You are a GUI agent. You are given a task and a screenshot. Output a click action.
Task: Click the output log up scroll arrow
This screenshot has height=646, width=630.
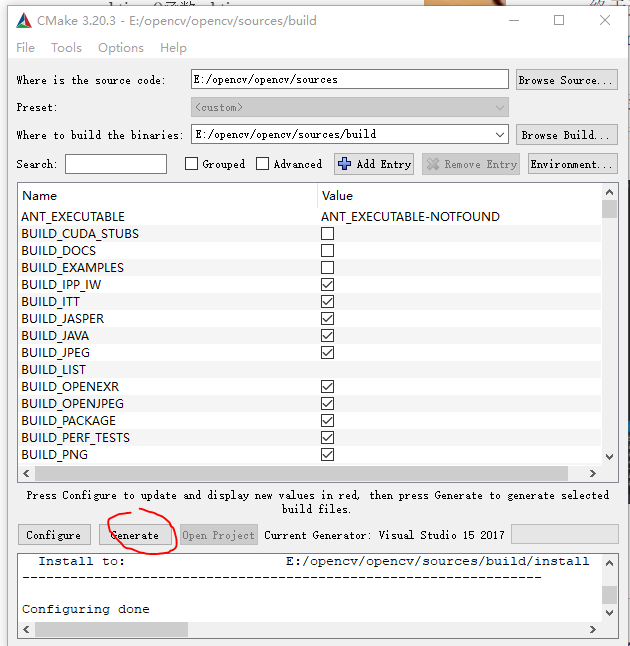610,563
